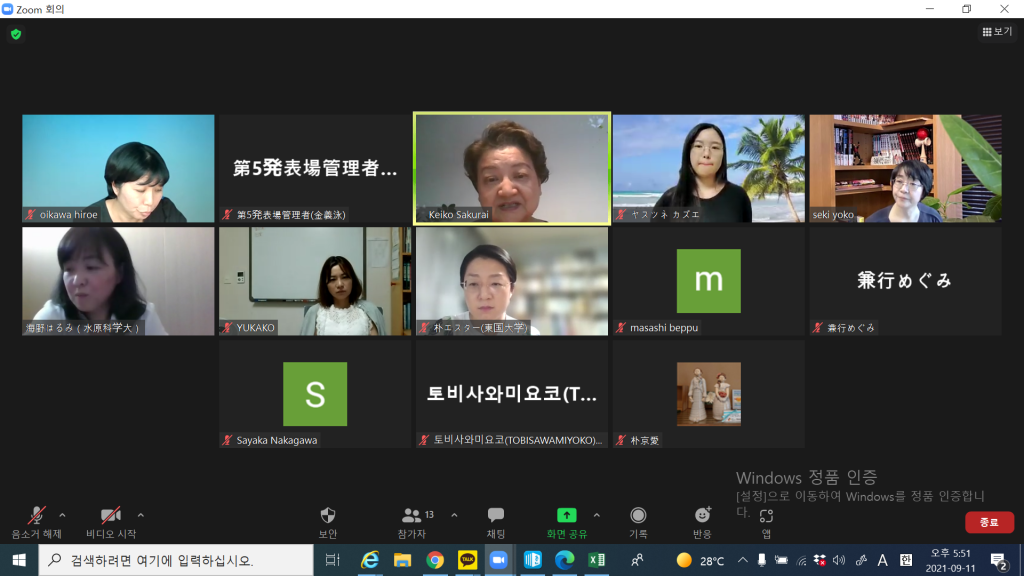The image size is (1024, 576).
Task: Open KakaoTalk from taskbar
Action: coord(468,560)
